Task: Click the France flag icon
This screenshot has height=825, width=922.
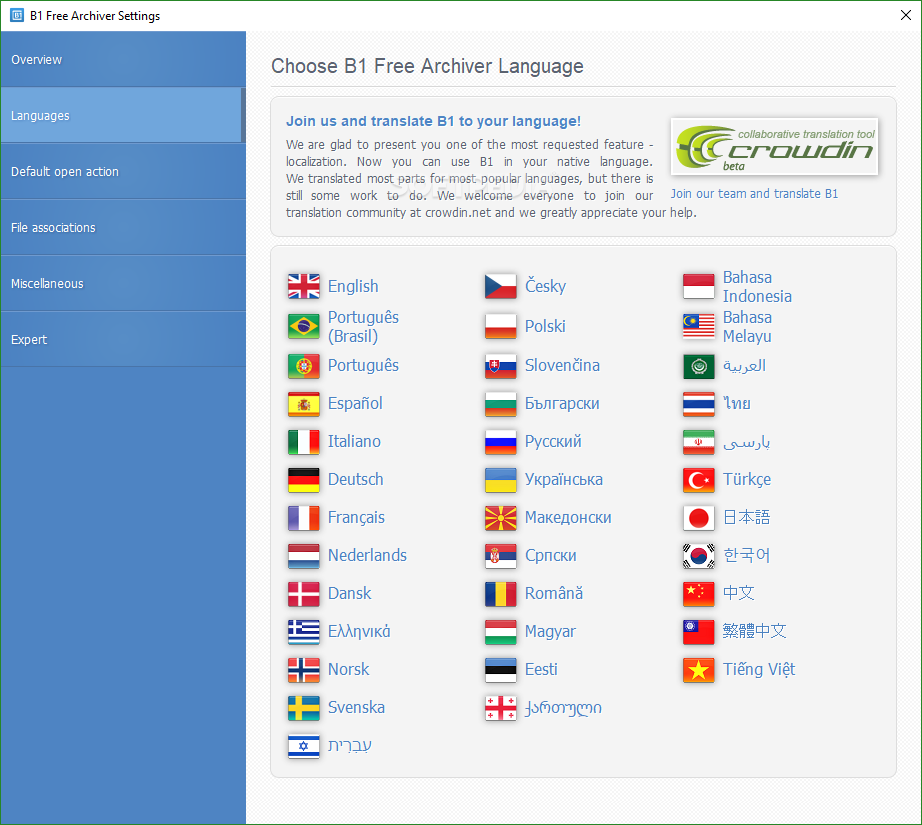Action: tap(303, 518)
